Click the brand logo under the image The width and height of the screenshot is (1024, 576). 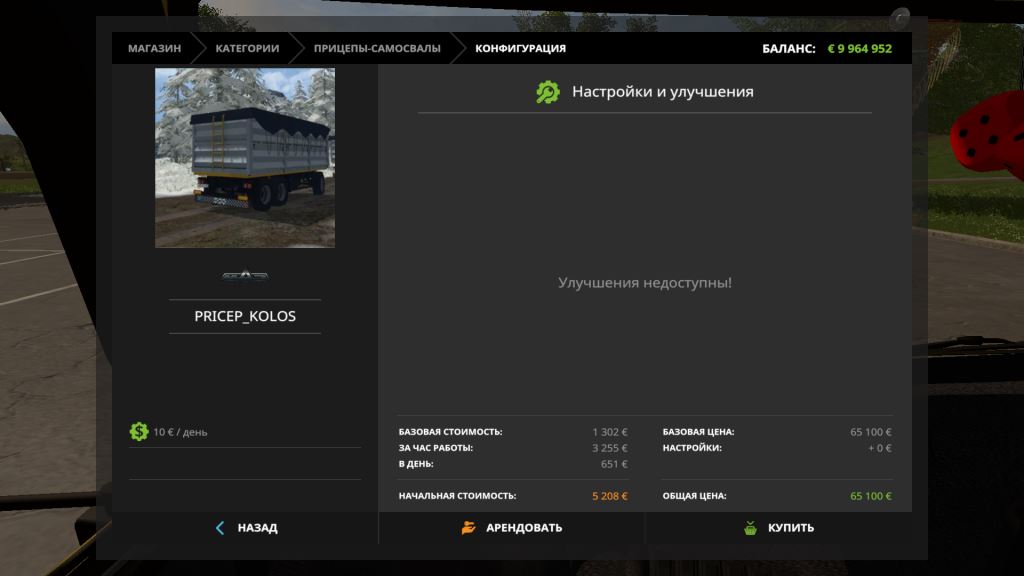click(x=245, y=276)
